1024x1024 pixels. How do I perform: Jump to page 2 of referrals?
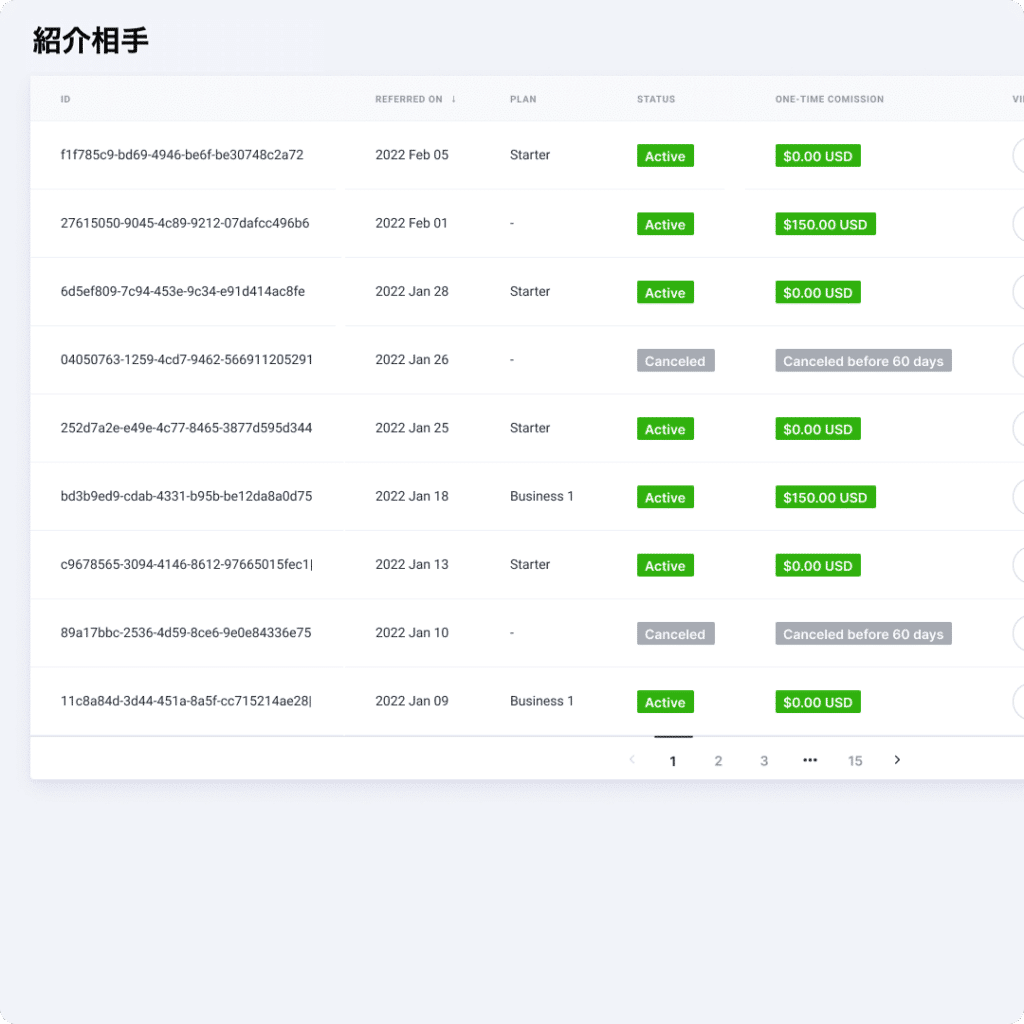718,760
